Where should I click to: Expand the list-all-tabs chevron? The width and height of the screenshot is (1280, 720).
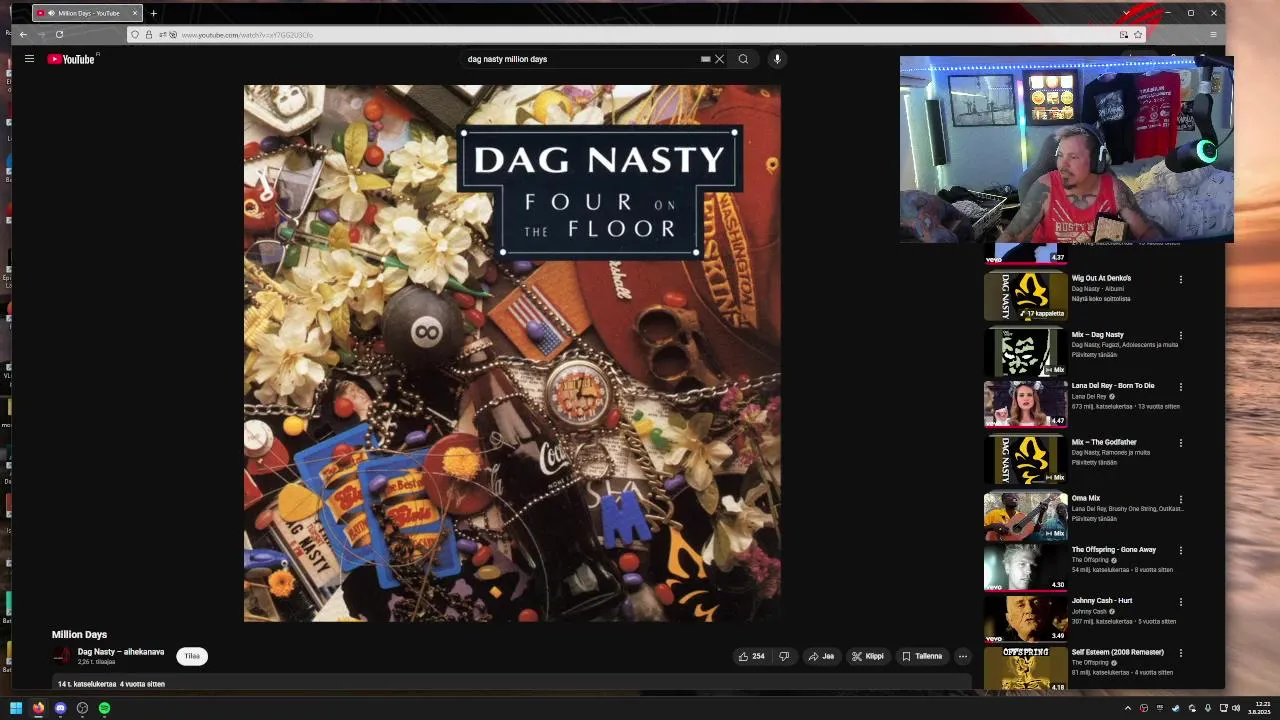[1127, 13]
